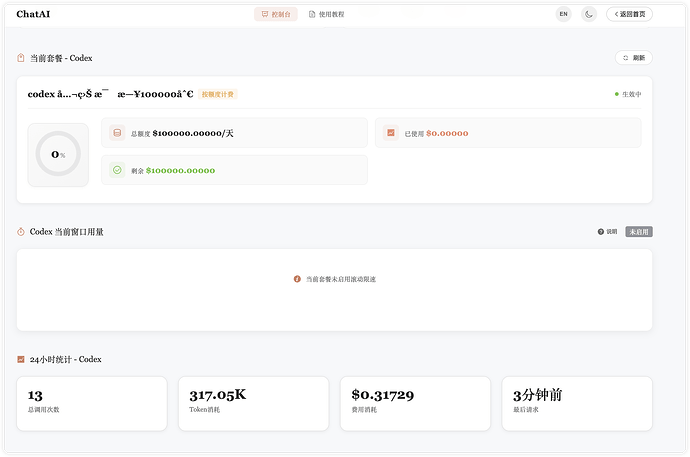Click the database icon beside 总额度
Image resolution: width=690 pixels, height=457 pixels.
coord(117,133)
